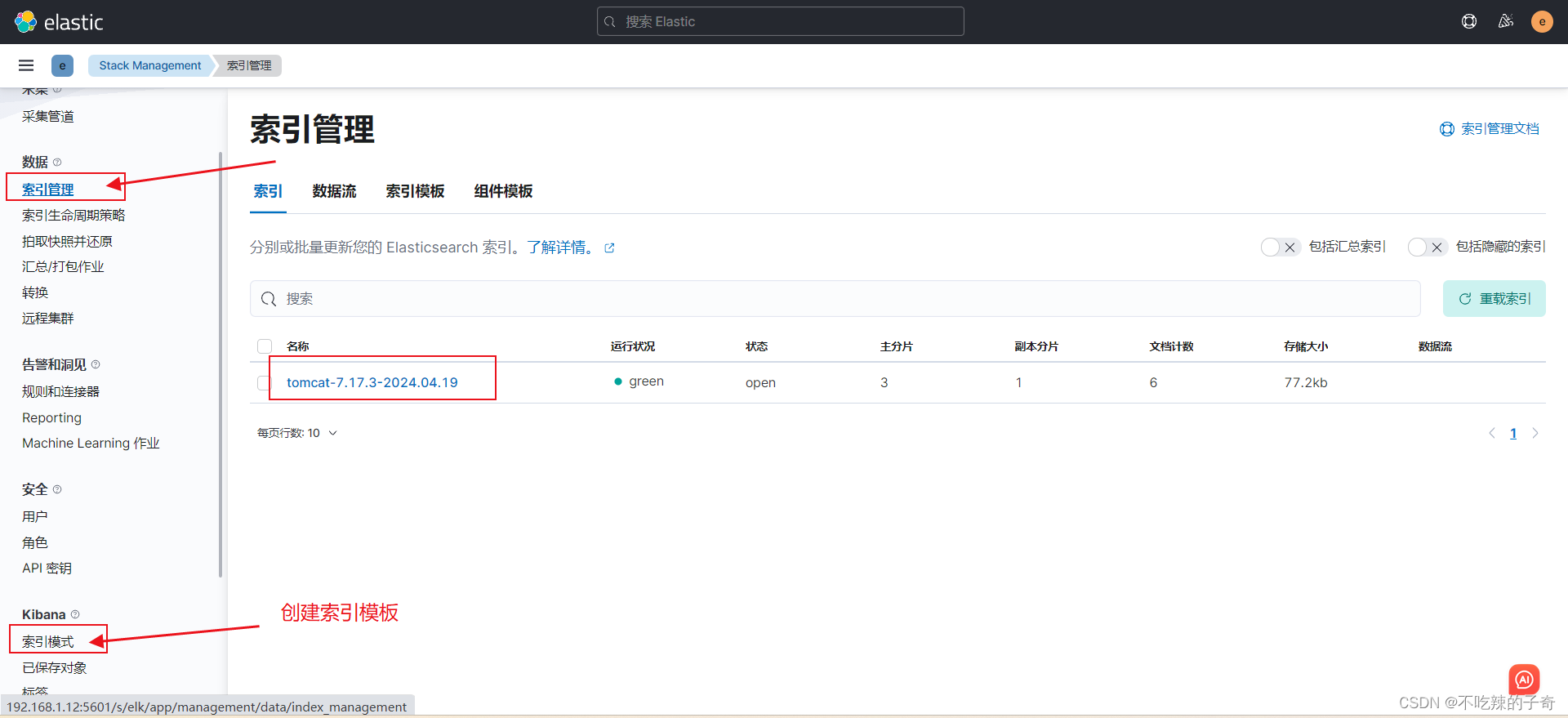Open 拍取快照并还原 in the sidebar
Screen dimensions: 1568x718
pyautogui.click(x=67, y=241)
